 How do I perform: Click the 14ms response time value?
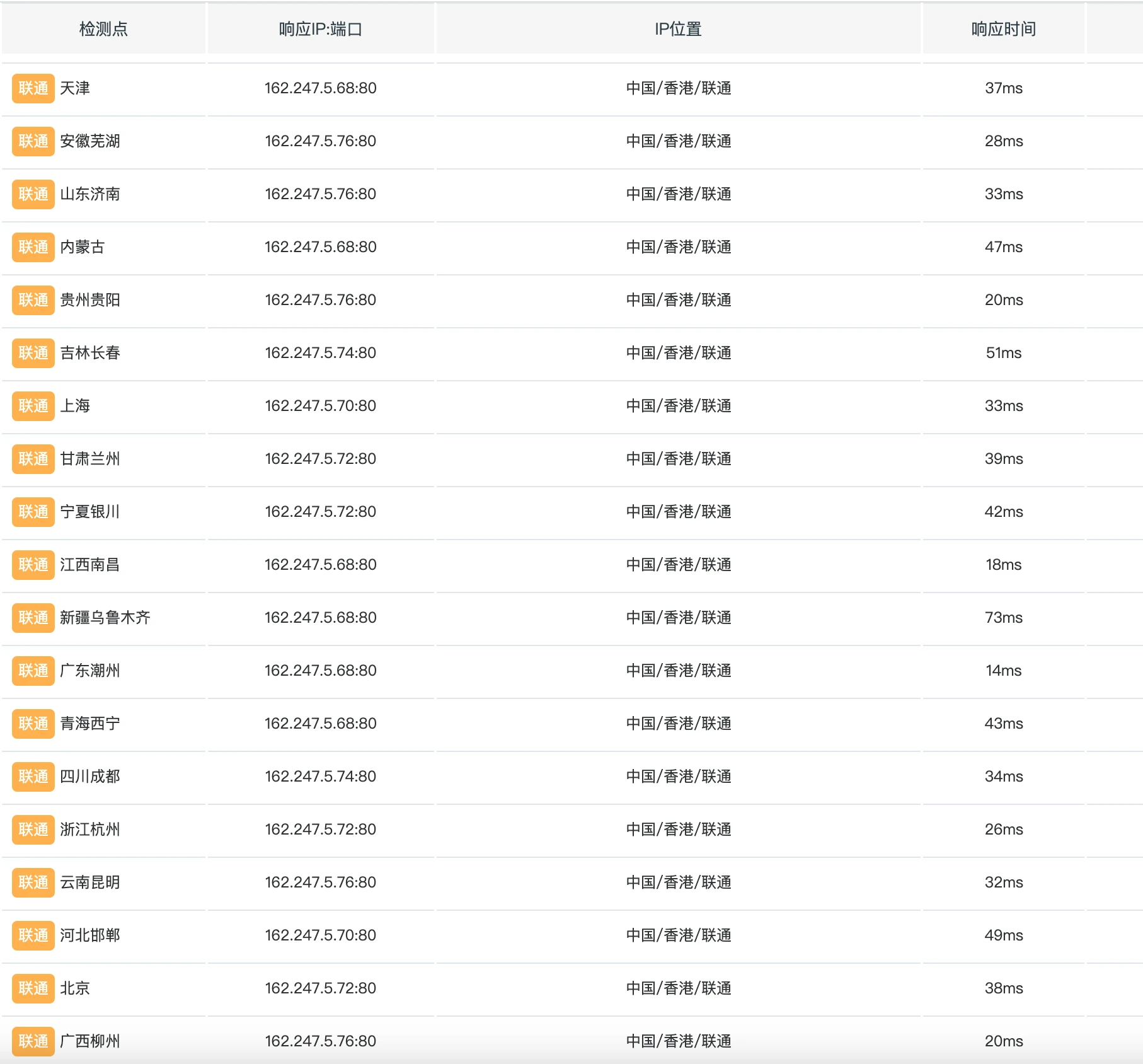(1003, 671)
